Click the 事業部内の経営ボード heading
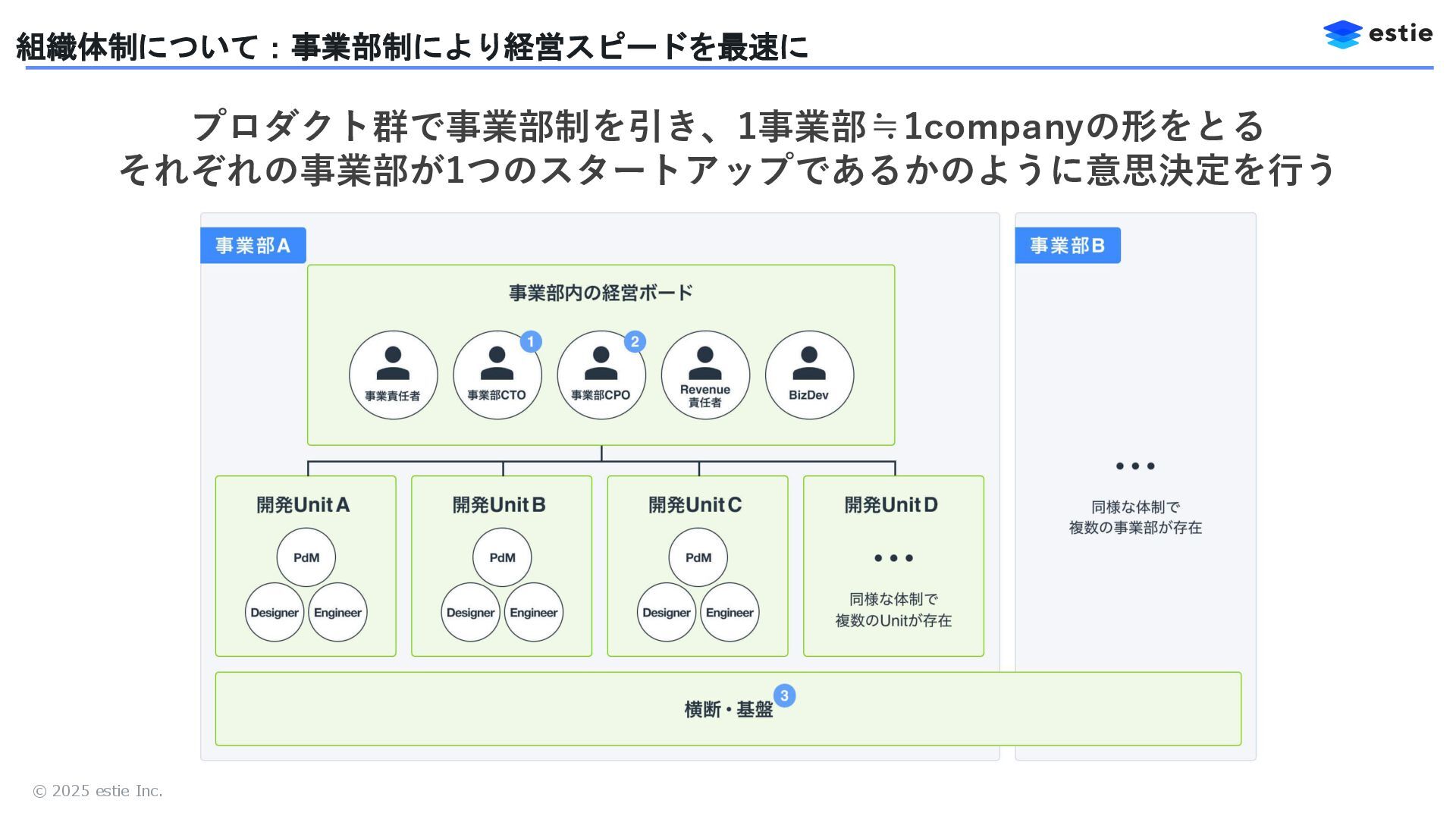The image size is (1456, 819). pos(601,293)
